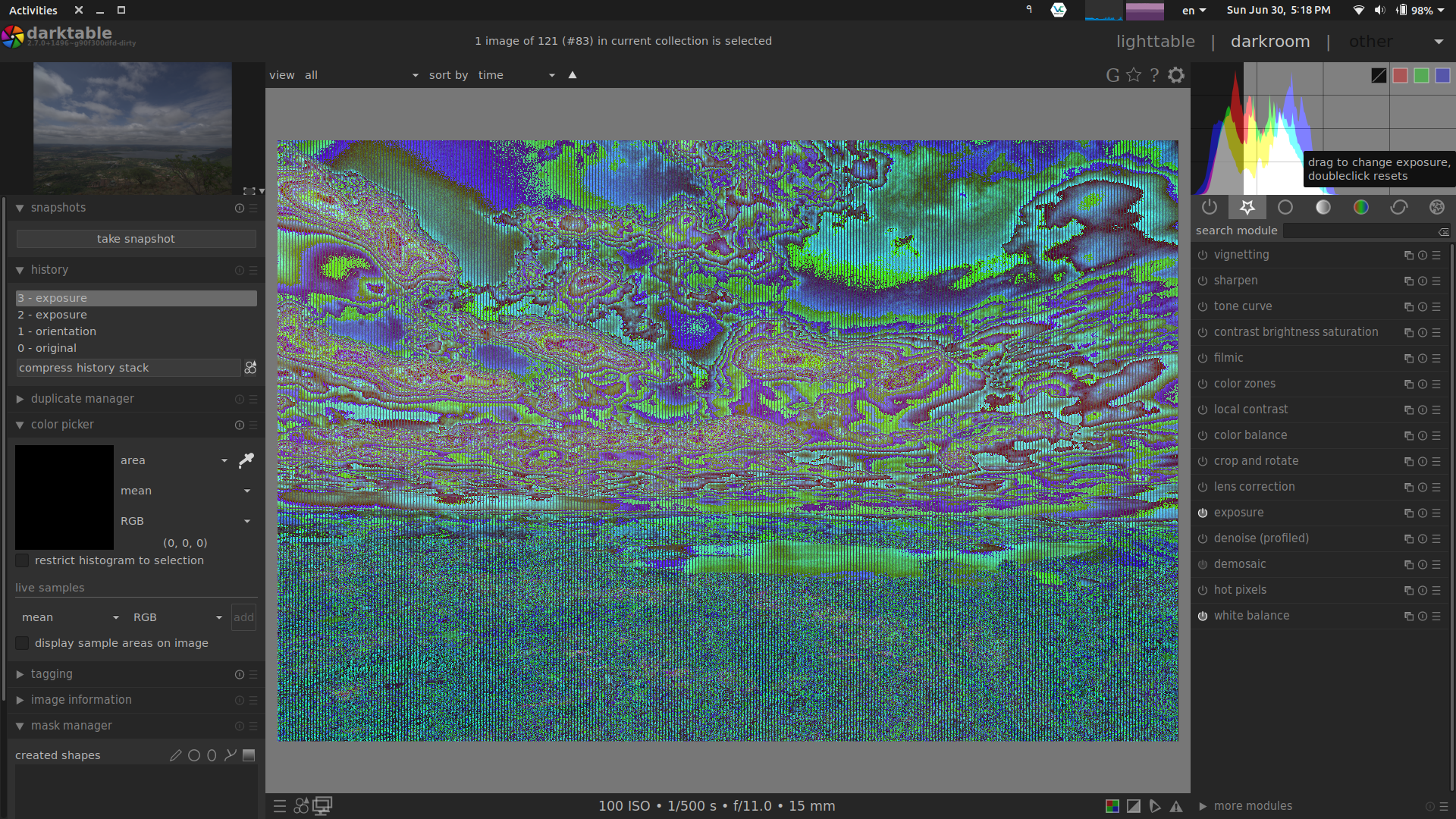Add gradient shape in mask manager

(249, 755)
